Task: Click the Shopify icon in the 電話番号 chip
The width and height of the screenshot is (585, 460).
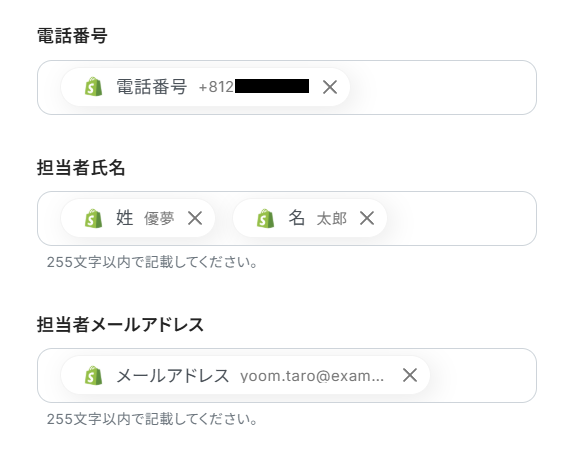Action: tap(93, 87)
